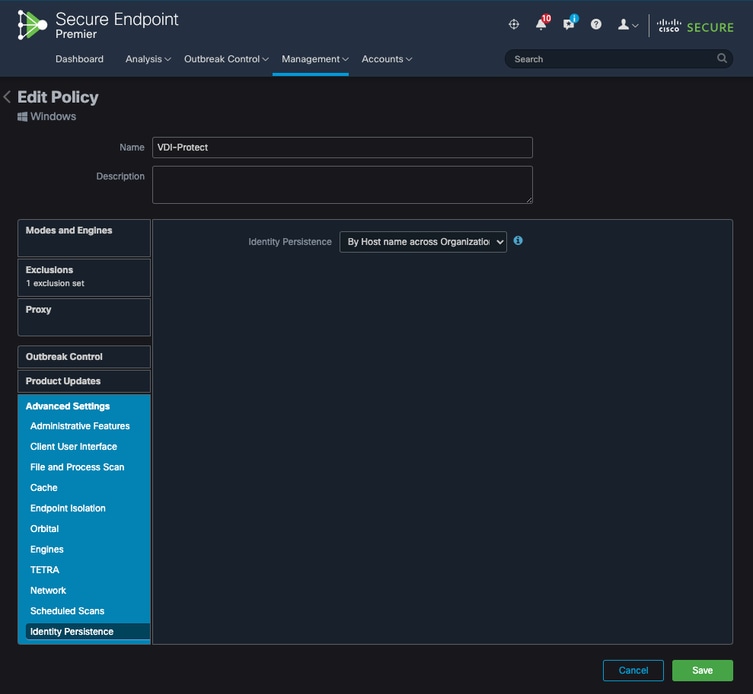This screenshot has height=694, width=753.
Task: Open the crosshair target icon in header
Action: click(x=513, y=24)
